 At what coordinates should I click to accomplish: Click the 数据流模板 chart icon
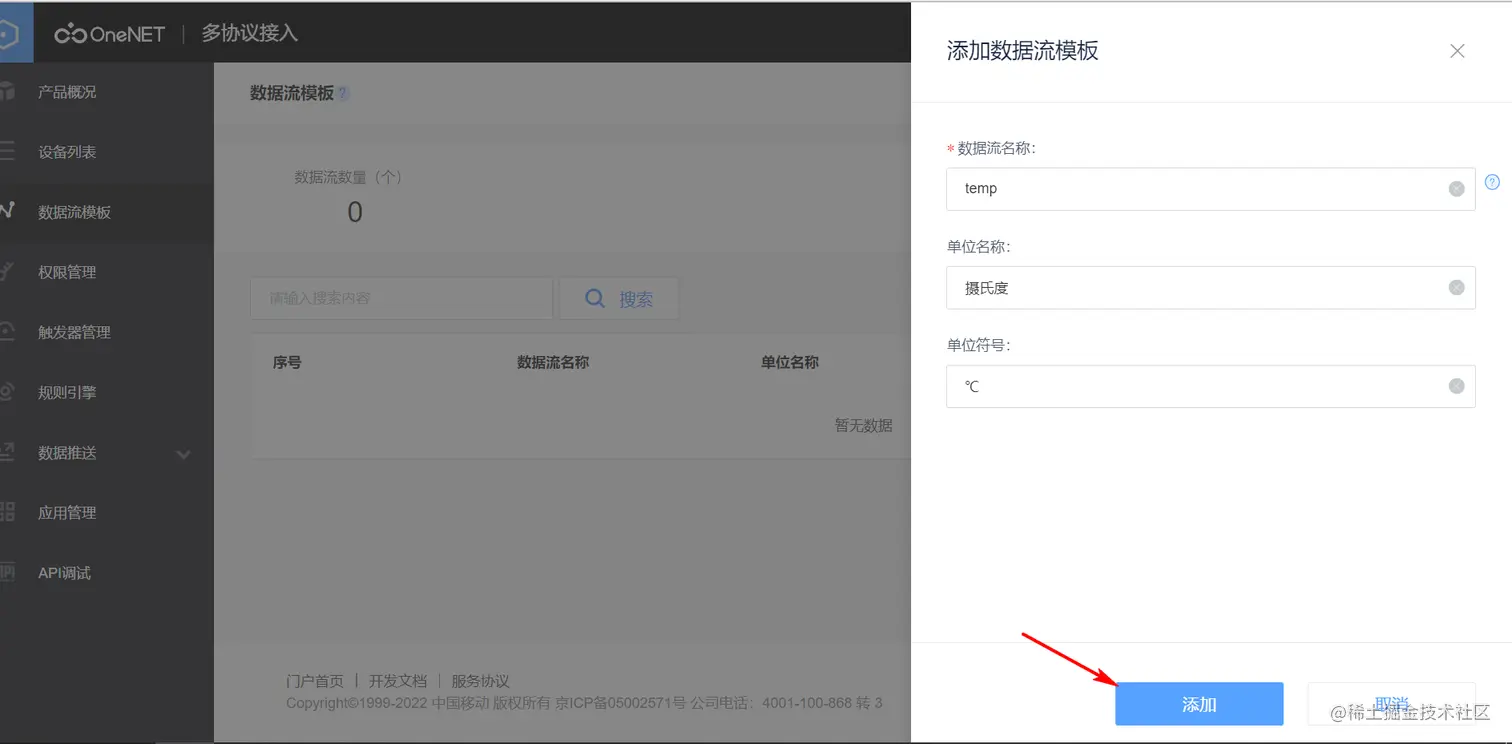(8, 212)
